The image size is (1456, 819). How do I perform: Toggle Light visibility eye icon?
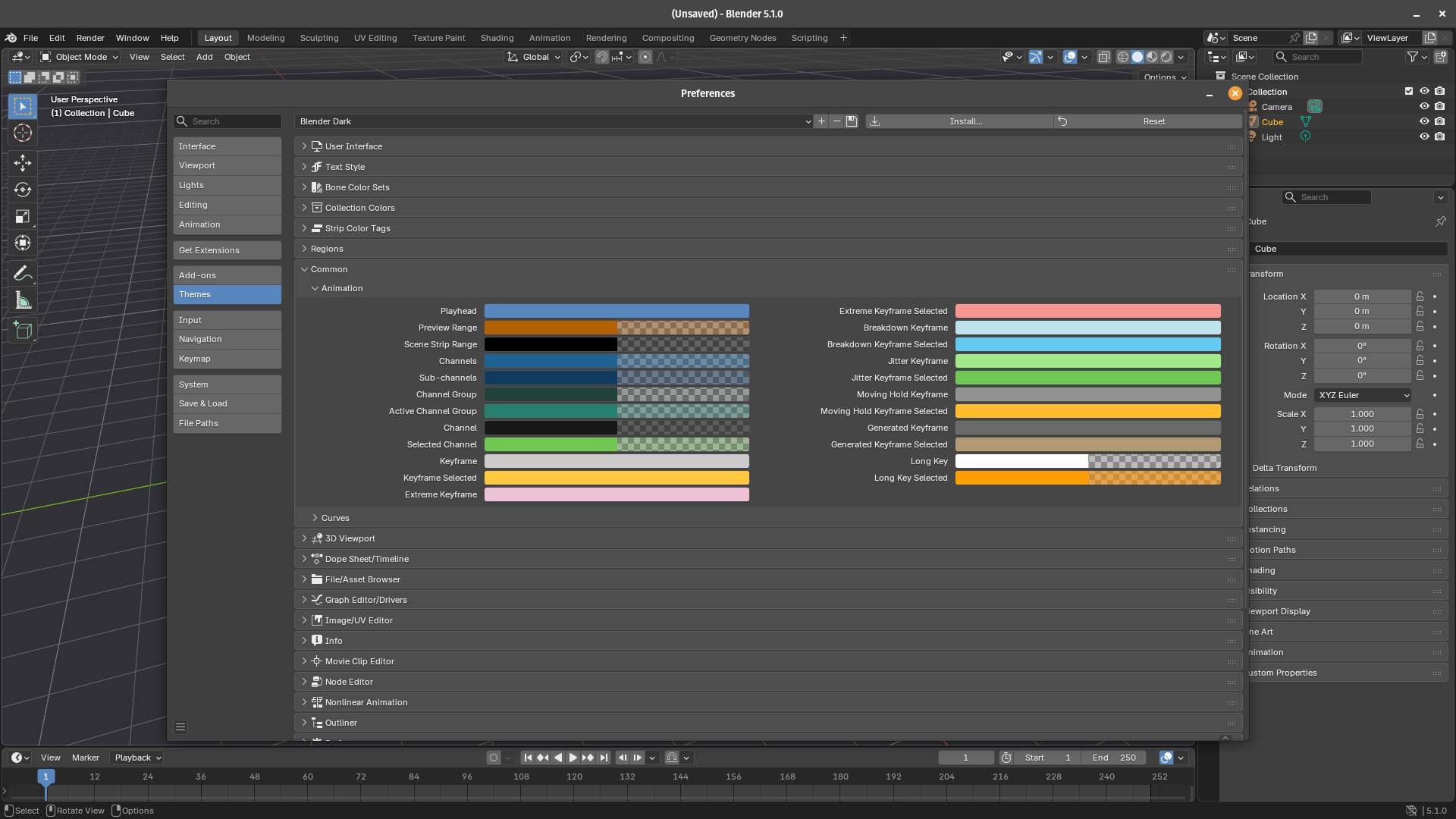pos(1423,137)
